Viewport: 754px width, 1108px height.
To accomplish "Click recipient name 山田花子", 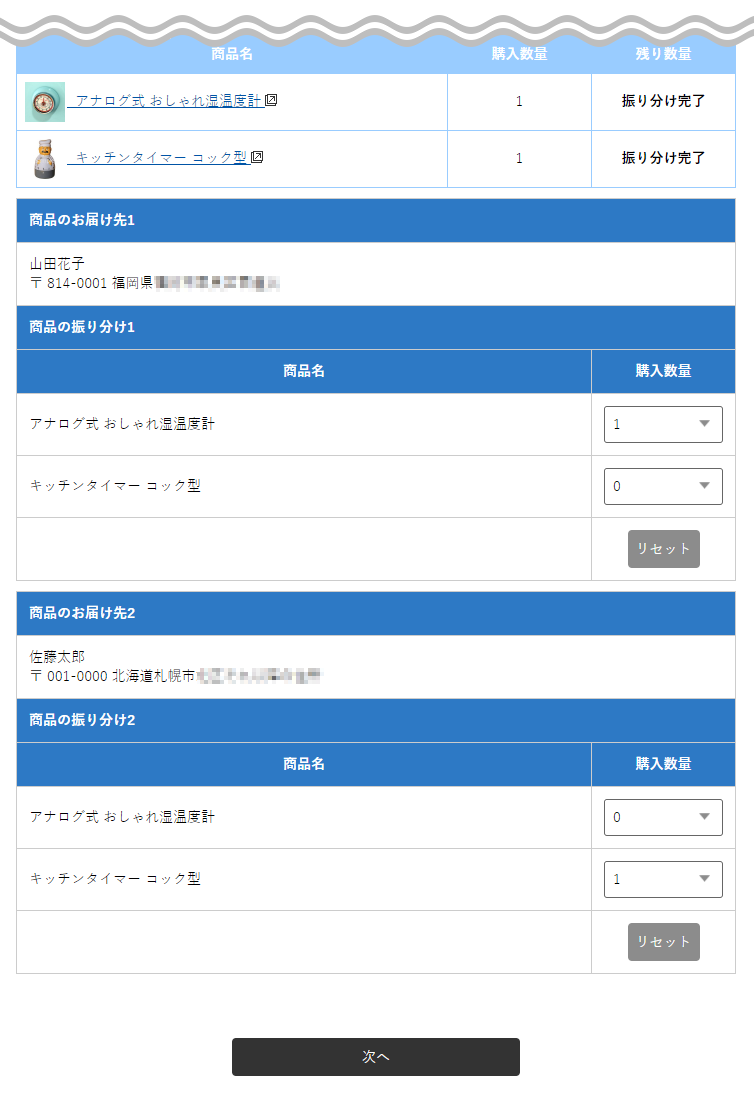I will [x=58, y=264].
